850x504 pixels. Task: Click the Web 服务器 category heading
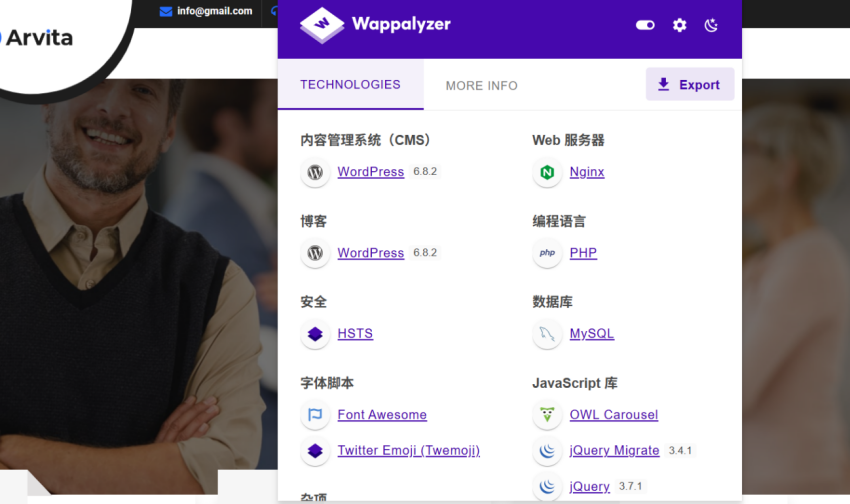[568, 140]
